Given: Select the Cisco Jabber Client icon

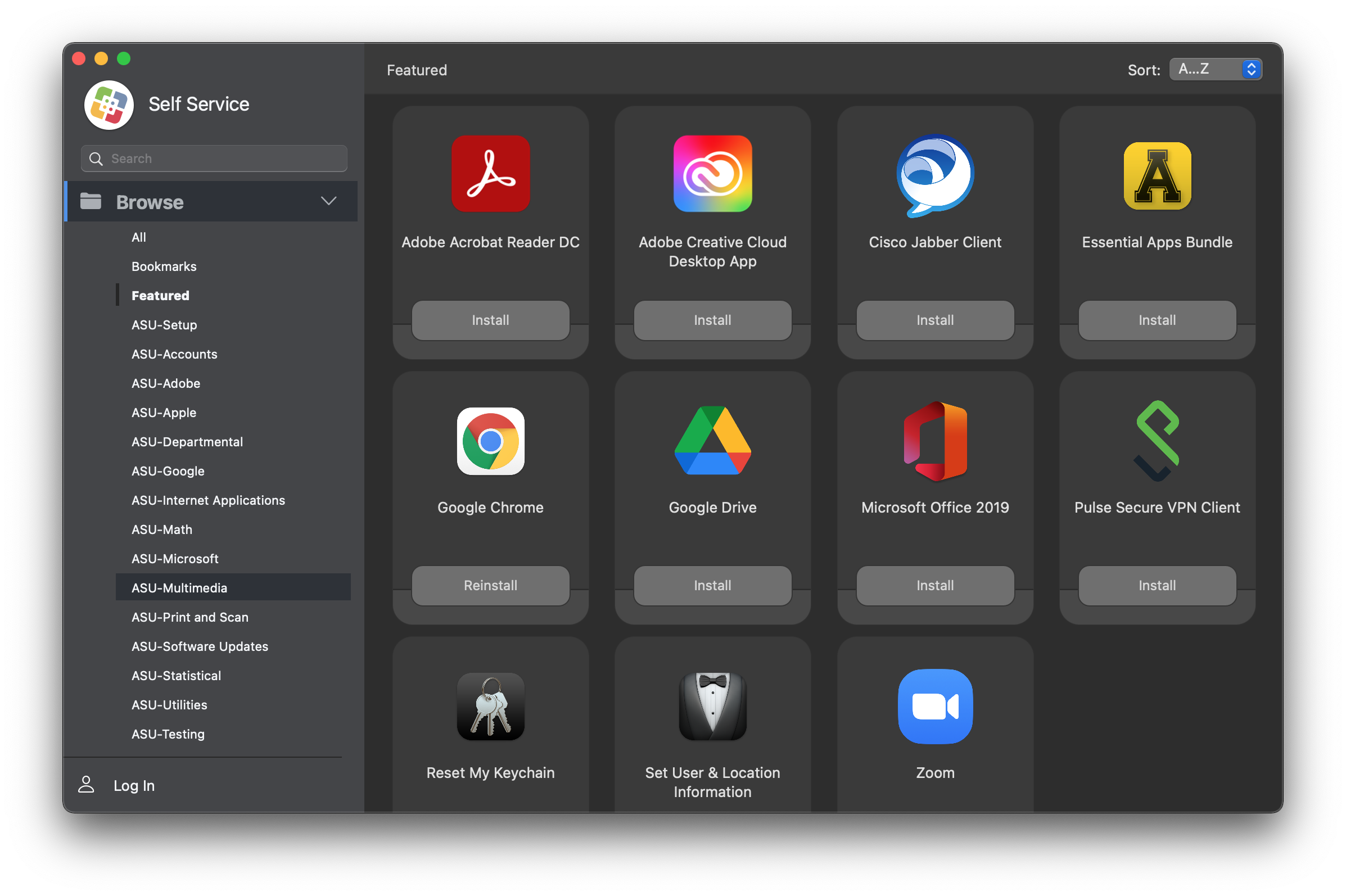Looking at the screenshot, I should tap(934, 175).
